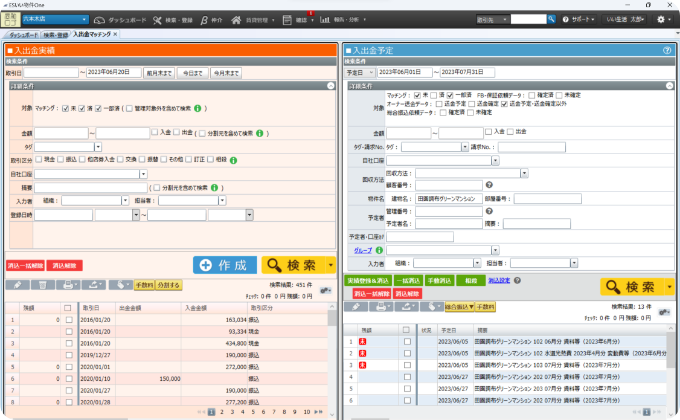Click the printer icon in 入出金予定 toolbar
Viewport: 680px width, 420px height.
click(381, 307)
